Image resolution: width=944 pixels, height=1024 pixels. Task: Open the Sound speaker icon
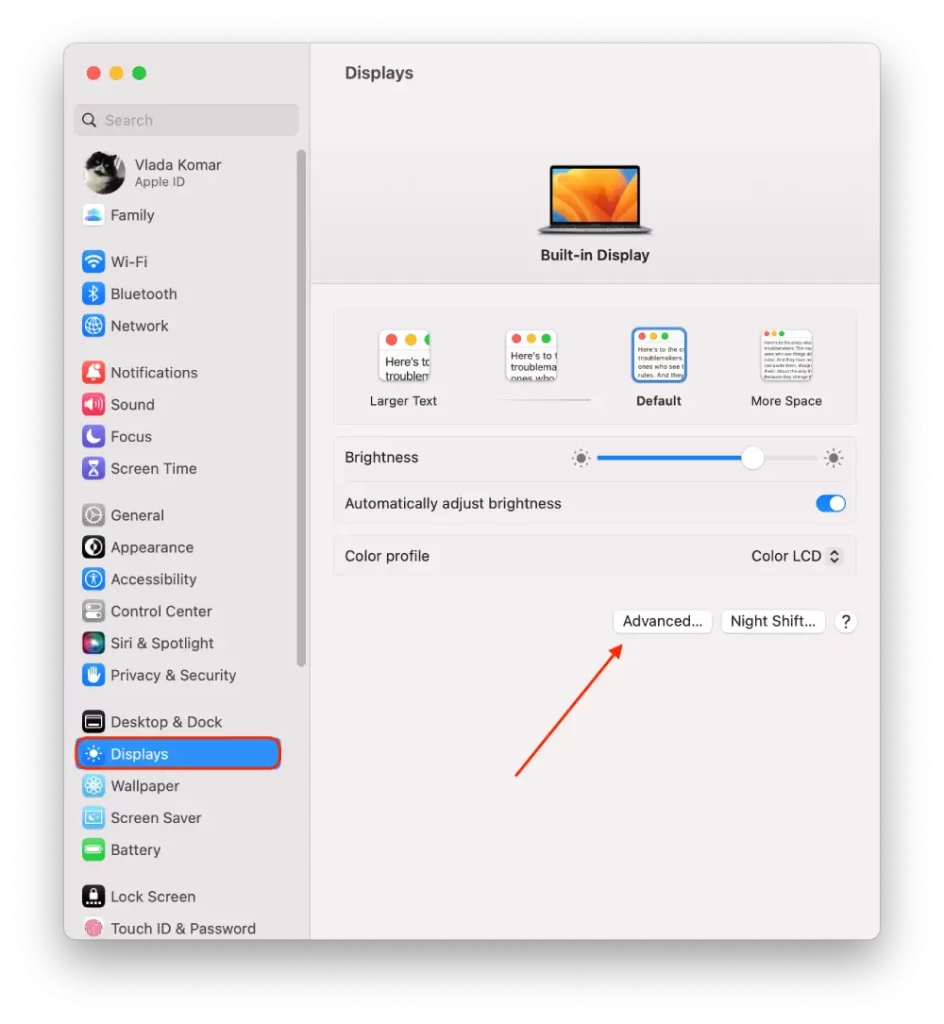point(93,404)
